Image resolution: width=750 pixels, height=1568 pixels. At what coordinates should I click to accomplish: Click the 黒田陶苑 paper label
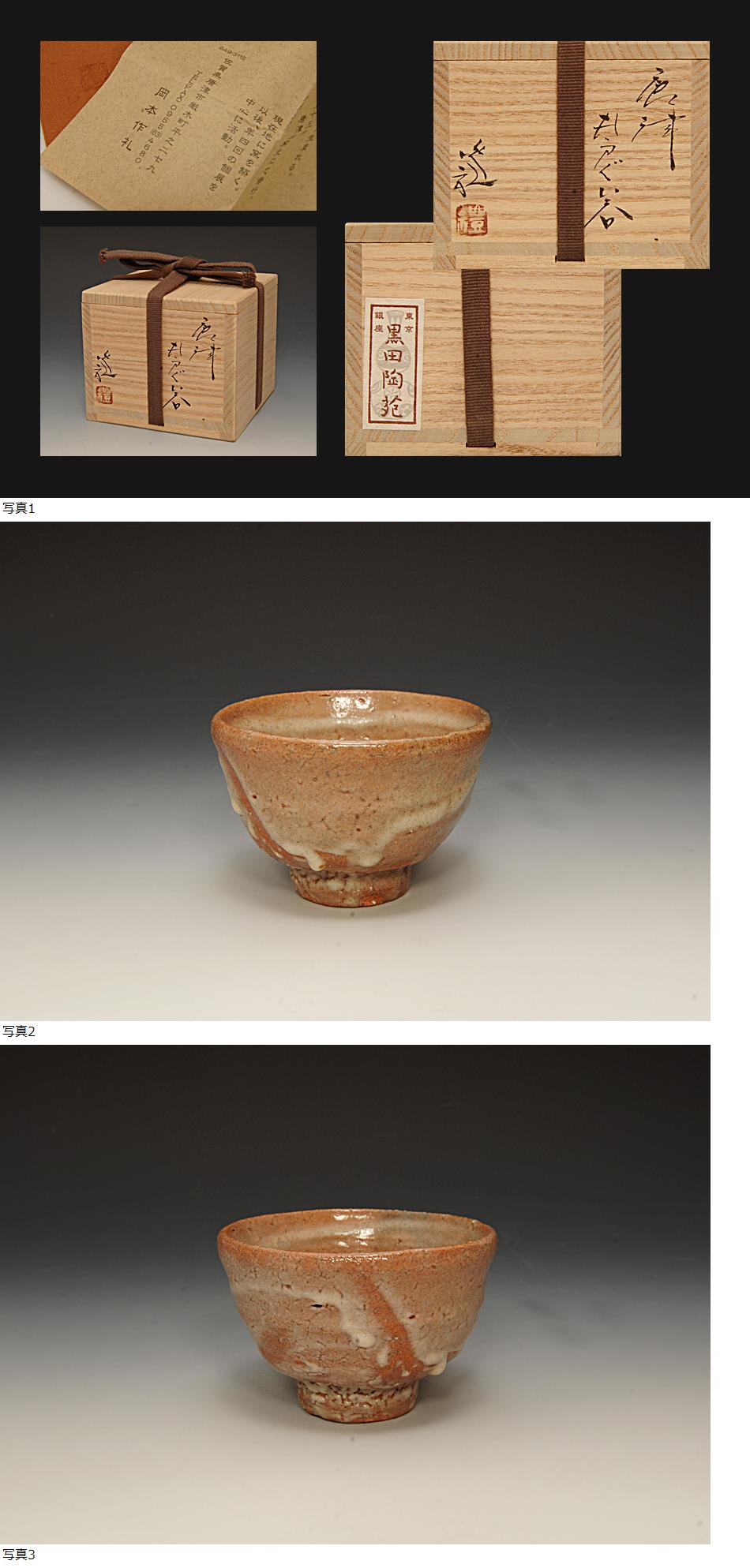click(x=393, y=364)
